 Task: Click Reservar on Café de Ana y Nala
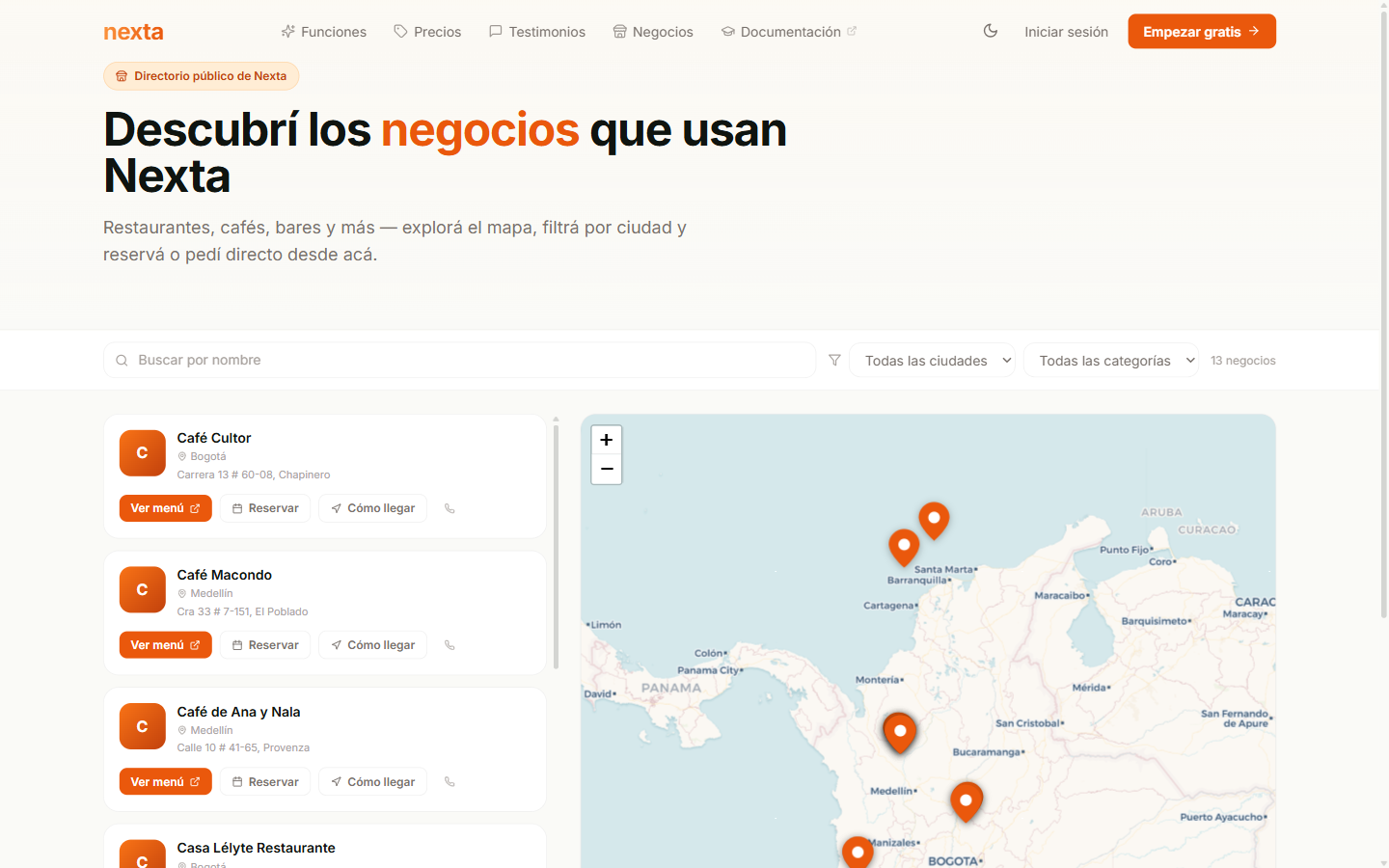click(x=265, y=782)
